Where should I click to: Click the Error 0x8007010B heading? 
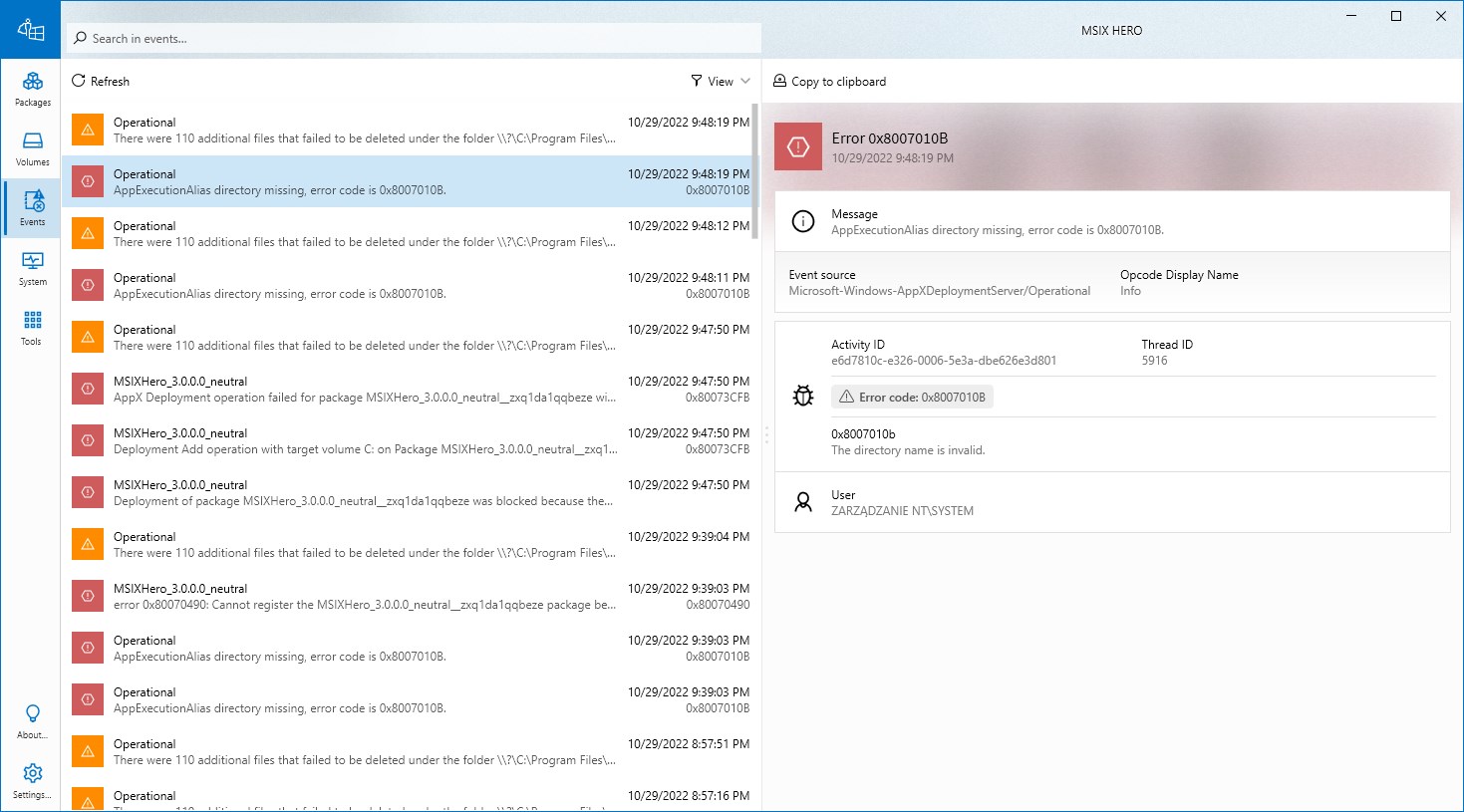pyautogui.click(x=890, y=138)
